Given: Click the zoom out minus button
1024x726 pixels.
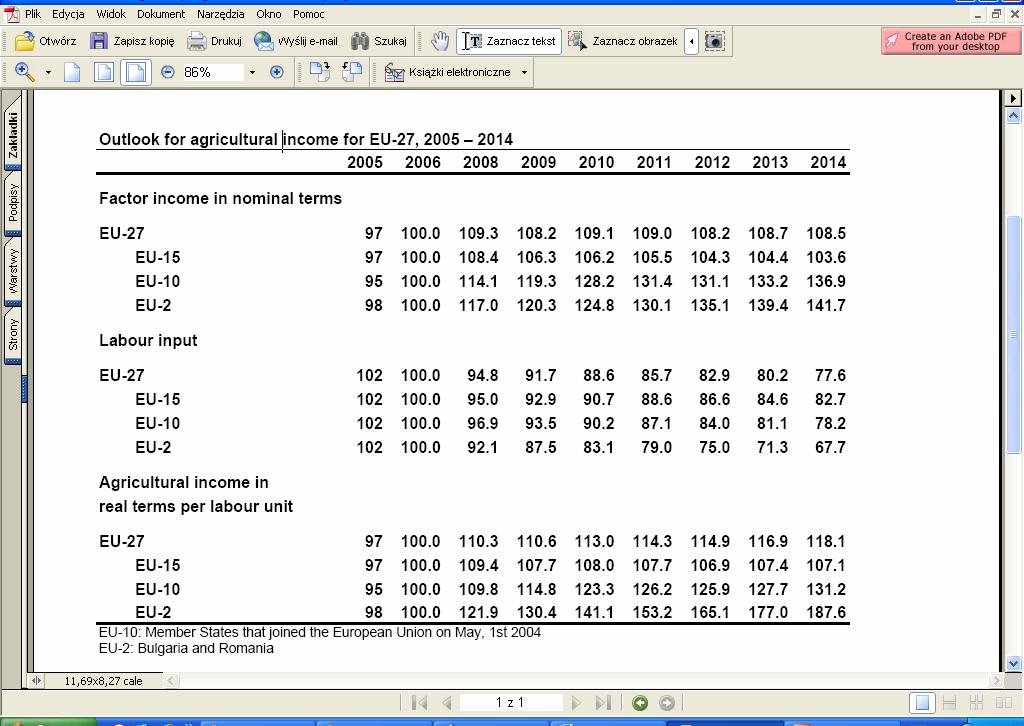Looking at the screenshot, I should click(x=168, y=72).
